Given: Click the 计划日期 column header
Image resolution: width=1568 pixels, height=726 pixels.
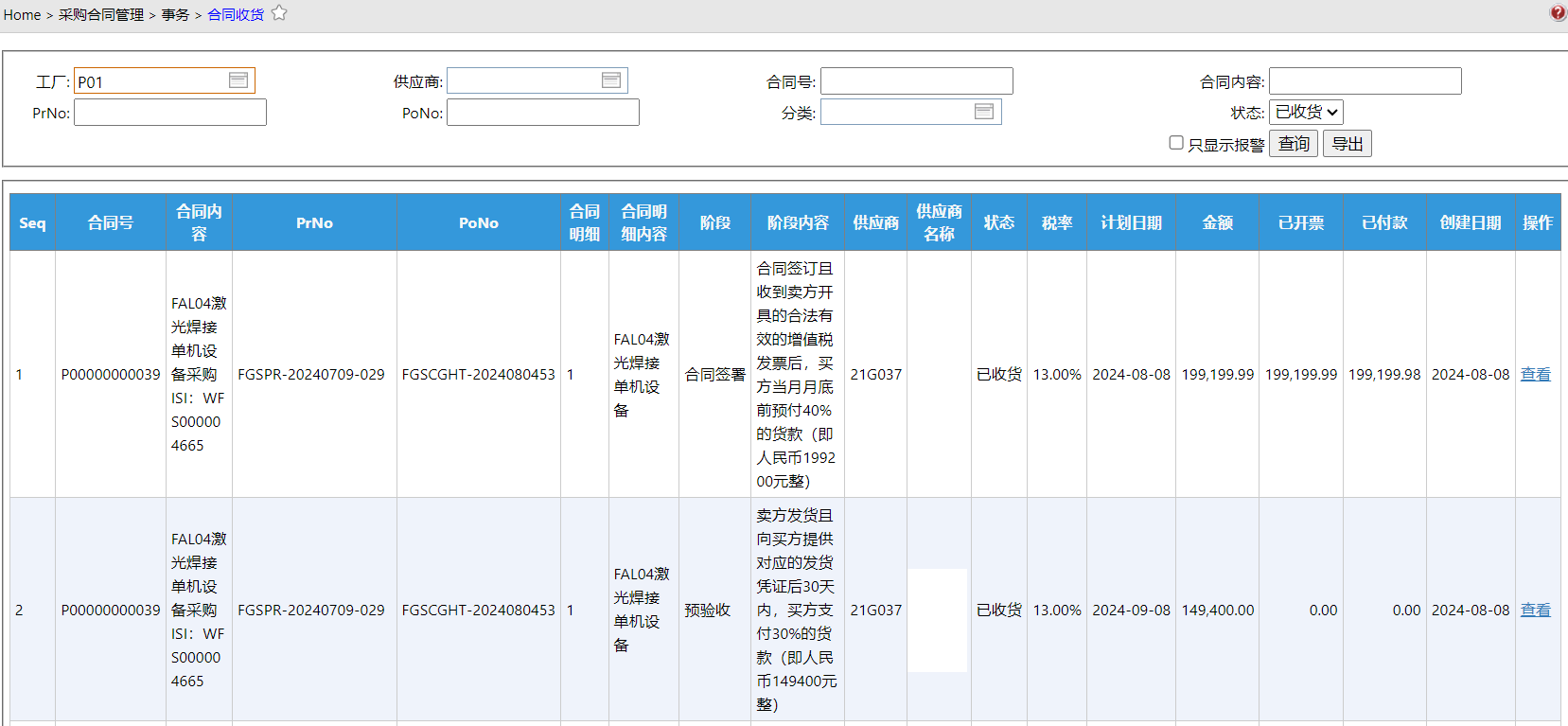Looking at the screenshot, I should pyautogui.click(x=1132, y=222).
